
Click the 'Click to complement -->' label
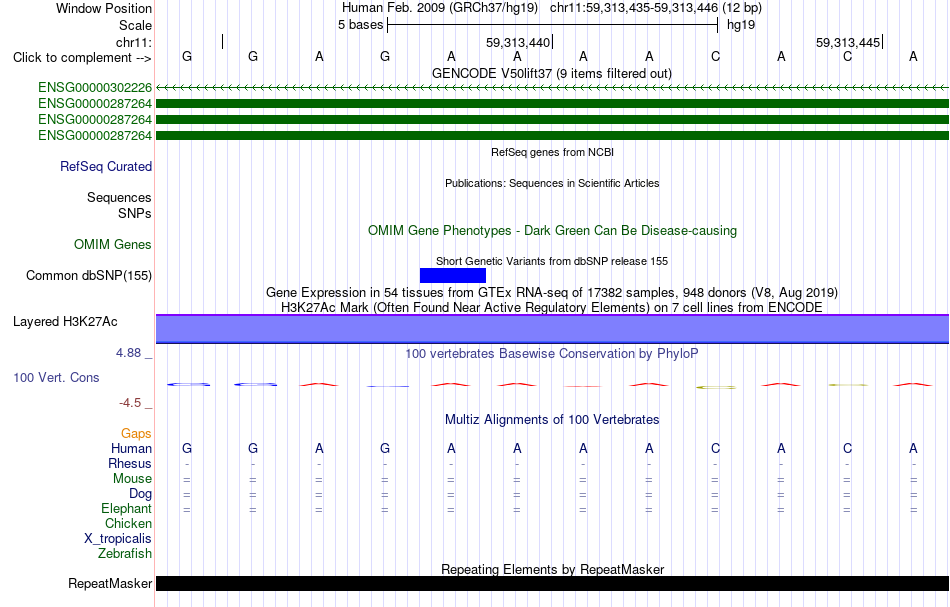pyautogui.click(x=82, y=58)
